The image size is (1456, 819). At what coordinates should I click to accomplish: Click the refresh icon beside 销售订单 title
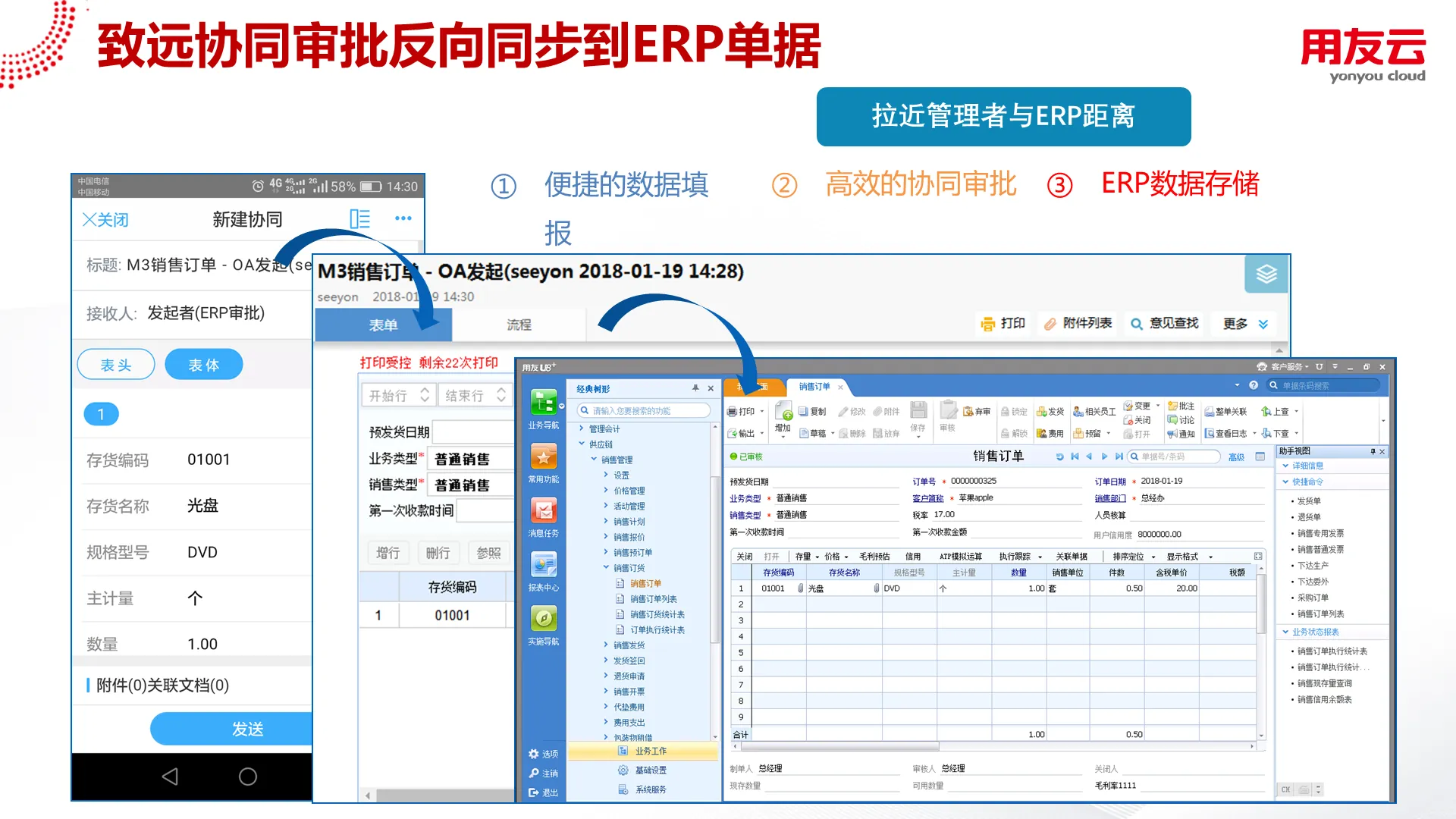pyautogui.click(x=1059, y=457)
